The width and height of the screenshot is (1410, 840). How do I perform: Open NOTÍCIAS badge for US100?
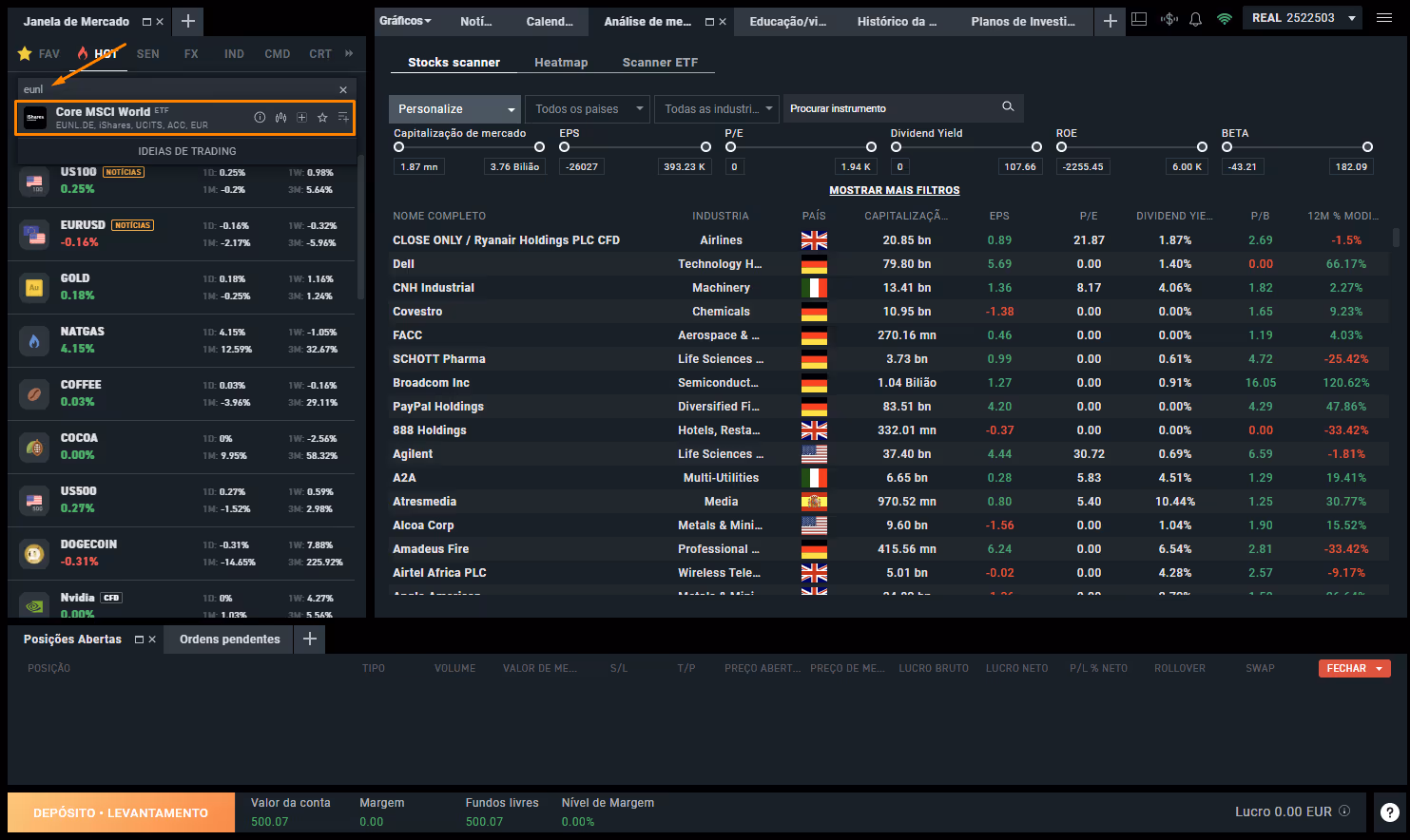124,172
